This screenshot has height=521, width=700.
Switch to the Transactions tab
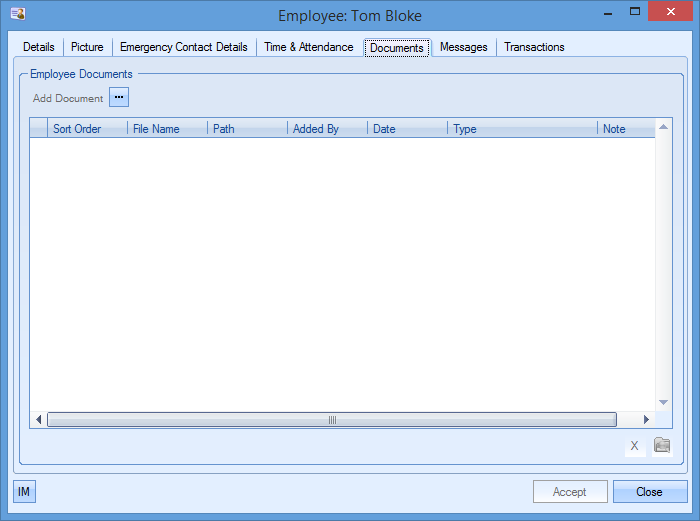coord(534,47)
